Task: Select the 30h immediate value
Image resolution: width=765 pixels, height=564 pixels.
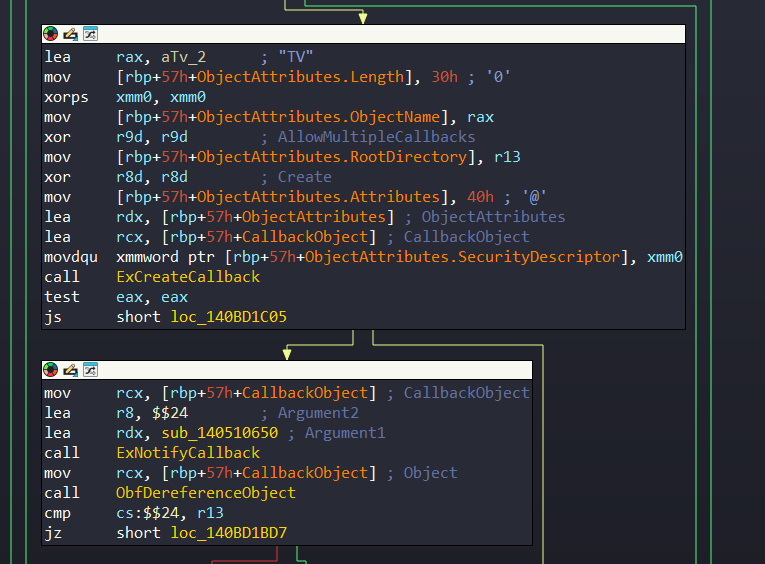Action: [444, 77]
